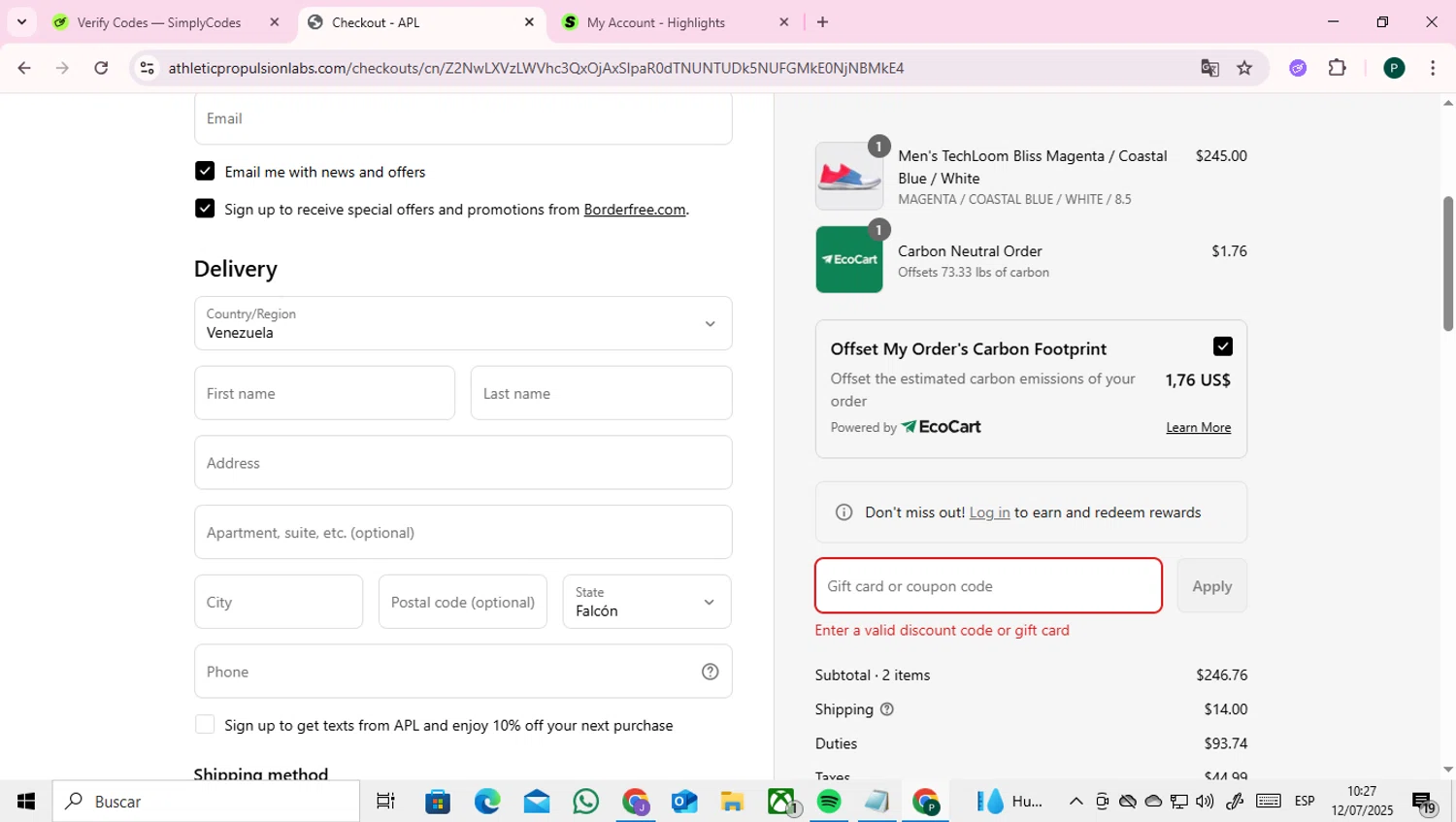Go back using browser back arrow

coord(24,68)
